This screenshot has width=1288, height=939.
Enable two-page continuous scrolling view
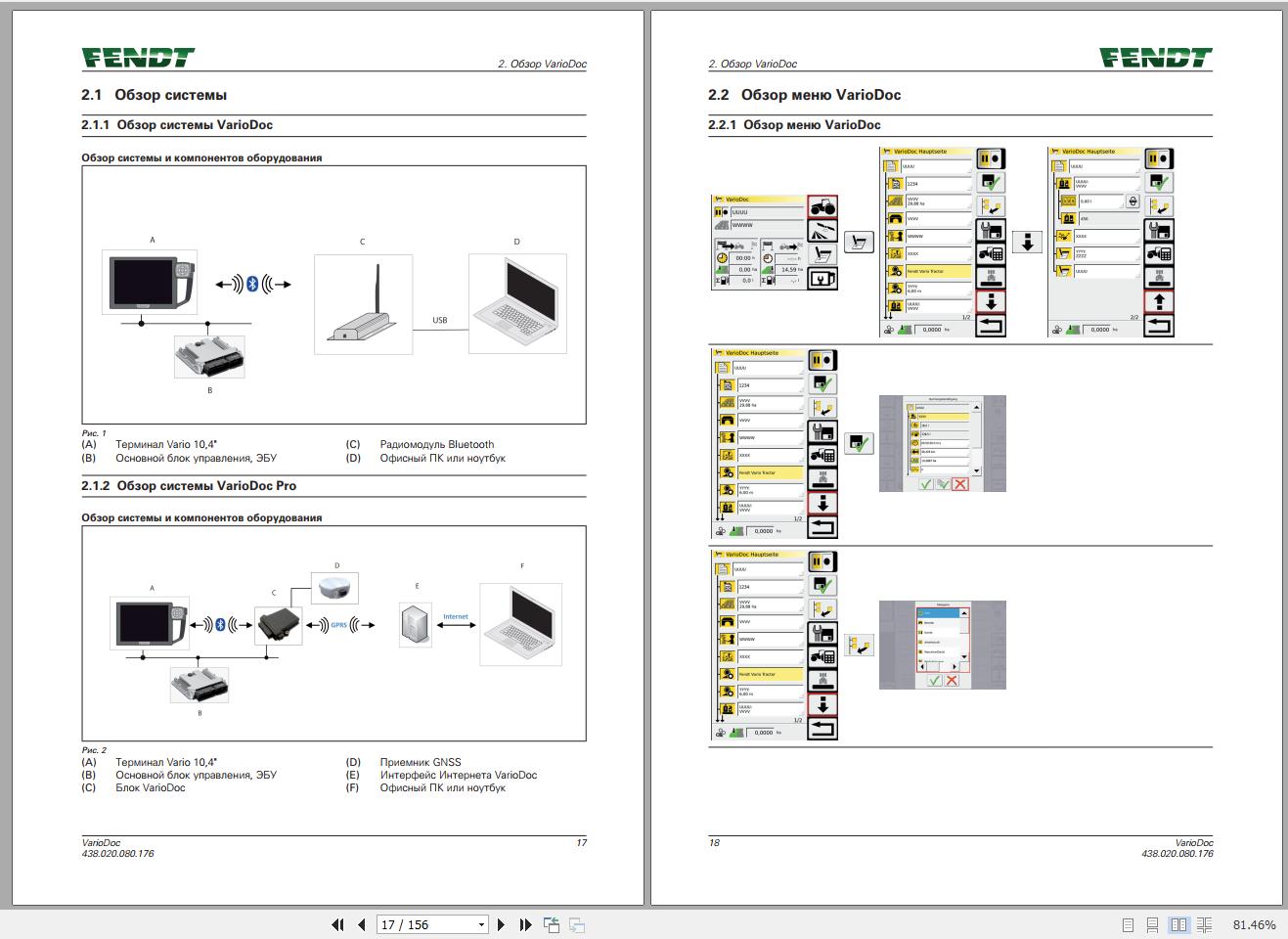(1204, 924)
